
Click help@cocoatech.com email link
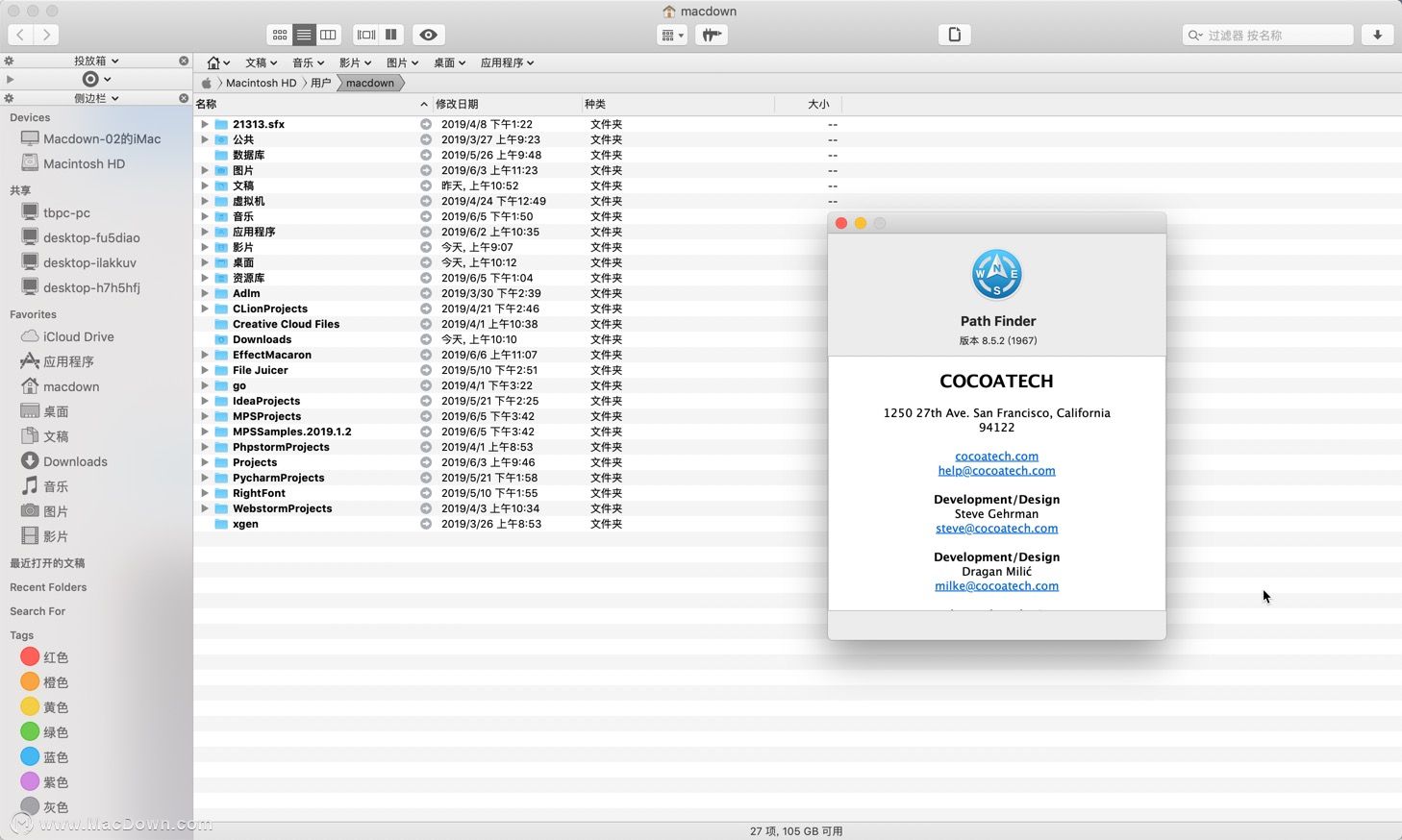996,470
